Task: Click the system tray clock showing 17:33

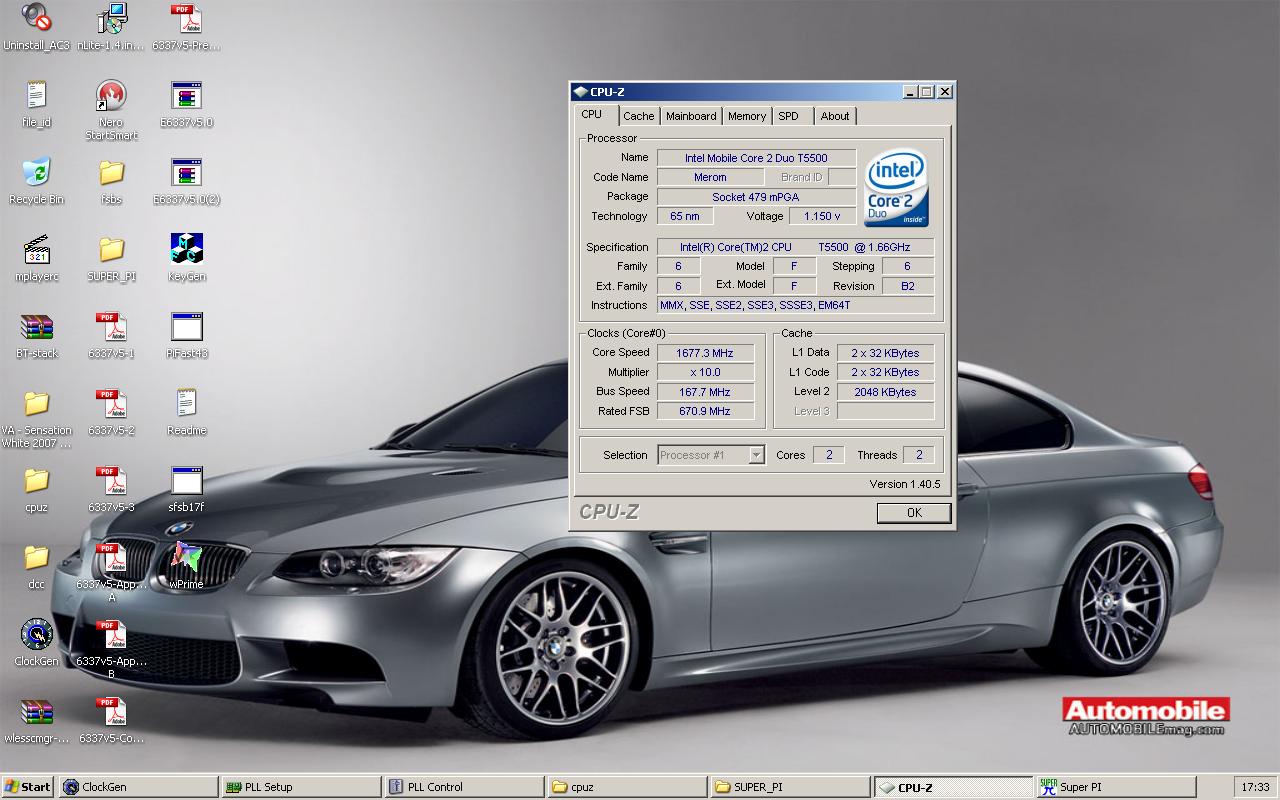Action: (x=1254, y=787)
